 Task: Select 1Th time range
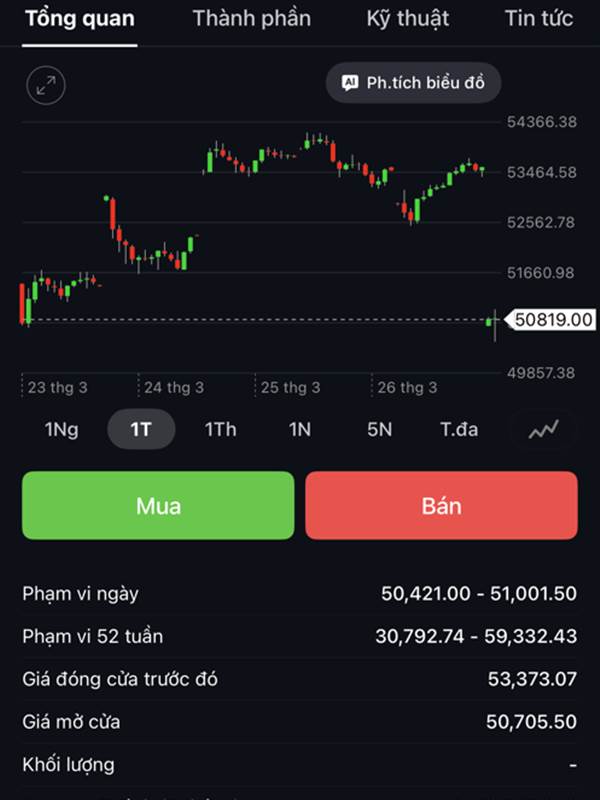(220, 429)
